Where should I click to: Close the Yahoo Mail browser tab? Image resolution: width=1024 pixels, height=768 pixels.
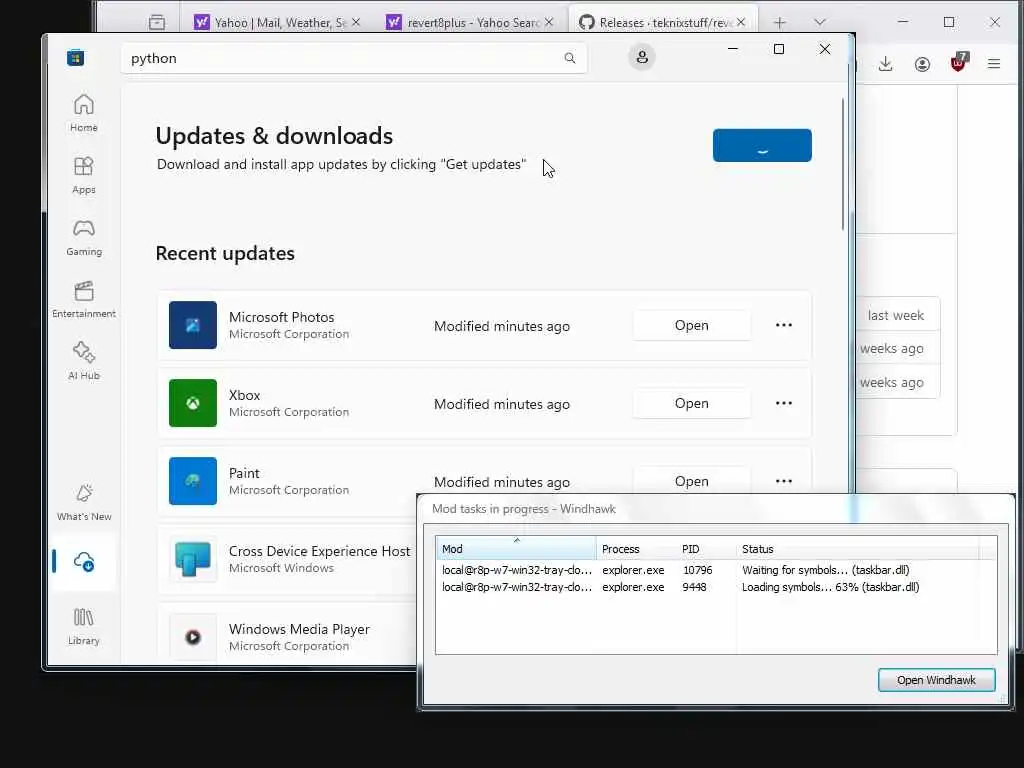tap(356, 22)
